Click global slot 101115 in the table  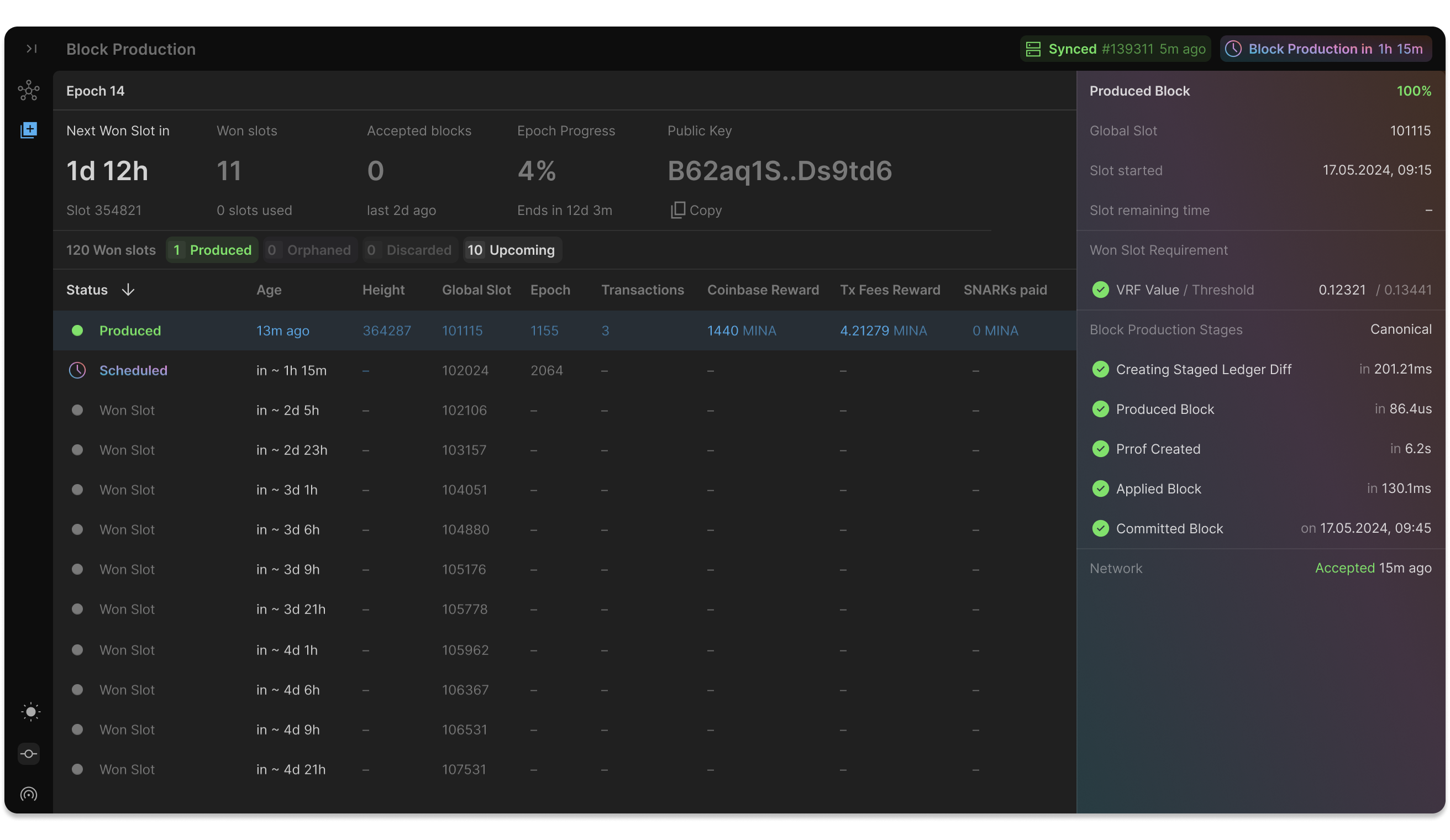point(462,330)
